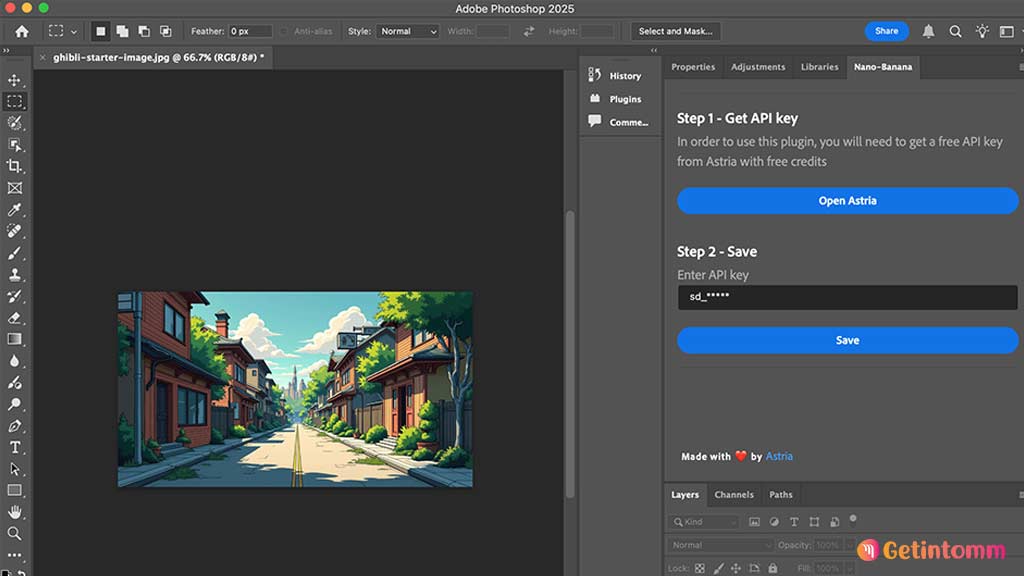Select the Clone Stamp tool
Screen dimensions: 1024x576
click(x=14, y=274)
